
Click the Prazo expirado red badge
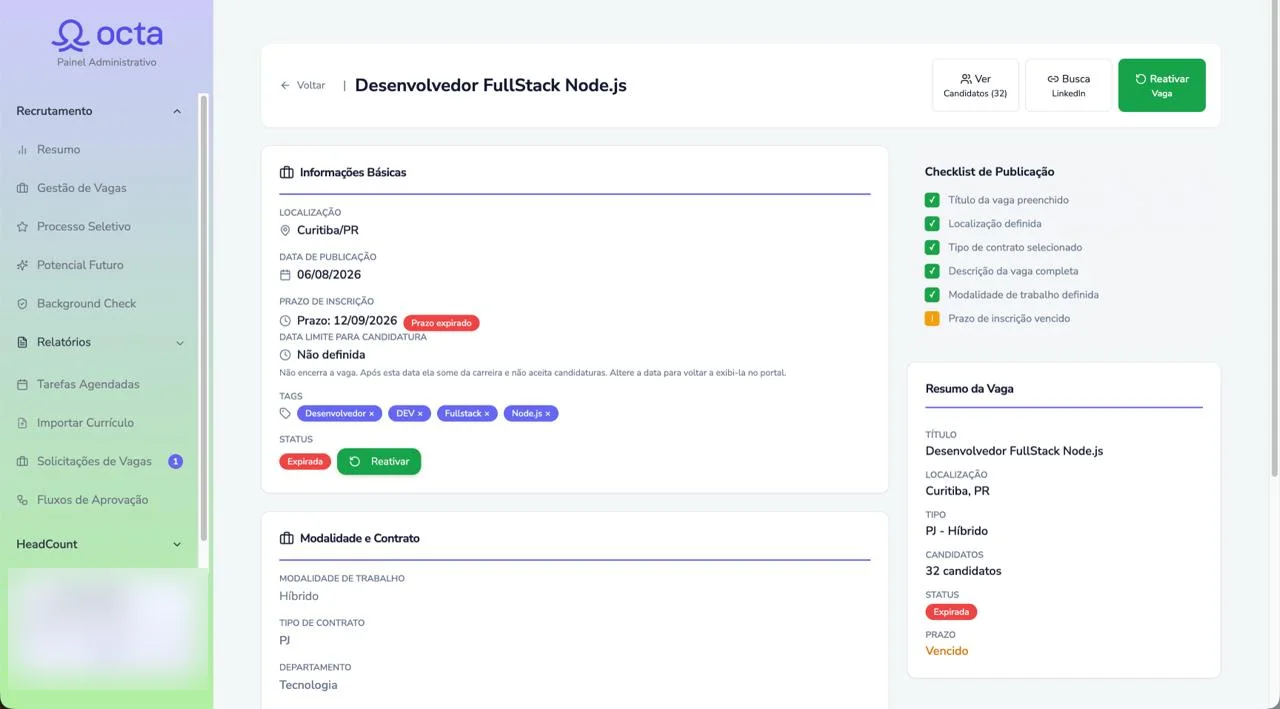[441, 323]
